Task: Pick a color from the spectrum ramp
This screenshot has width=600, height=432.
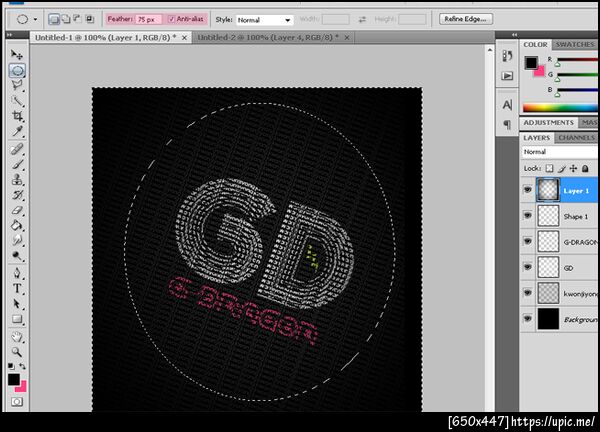Action: (560, 108)
